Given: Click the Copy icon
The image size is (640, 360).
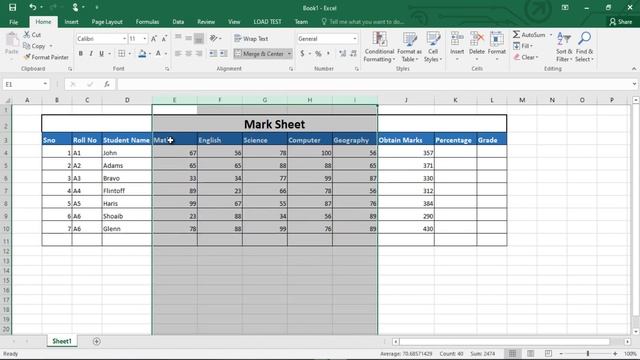Looking at the screenshot, I should coord(27,46).
